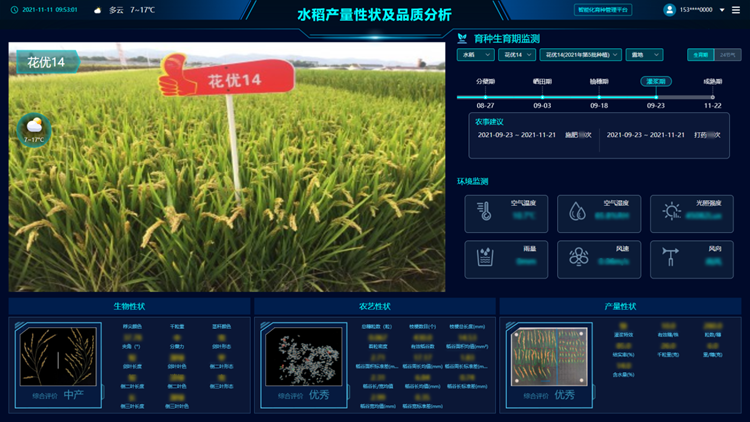Click the air temperature thermometer icon

pos(485,212)
